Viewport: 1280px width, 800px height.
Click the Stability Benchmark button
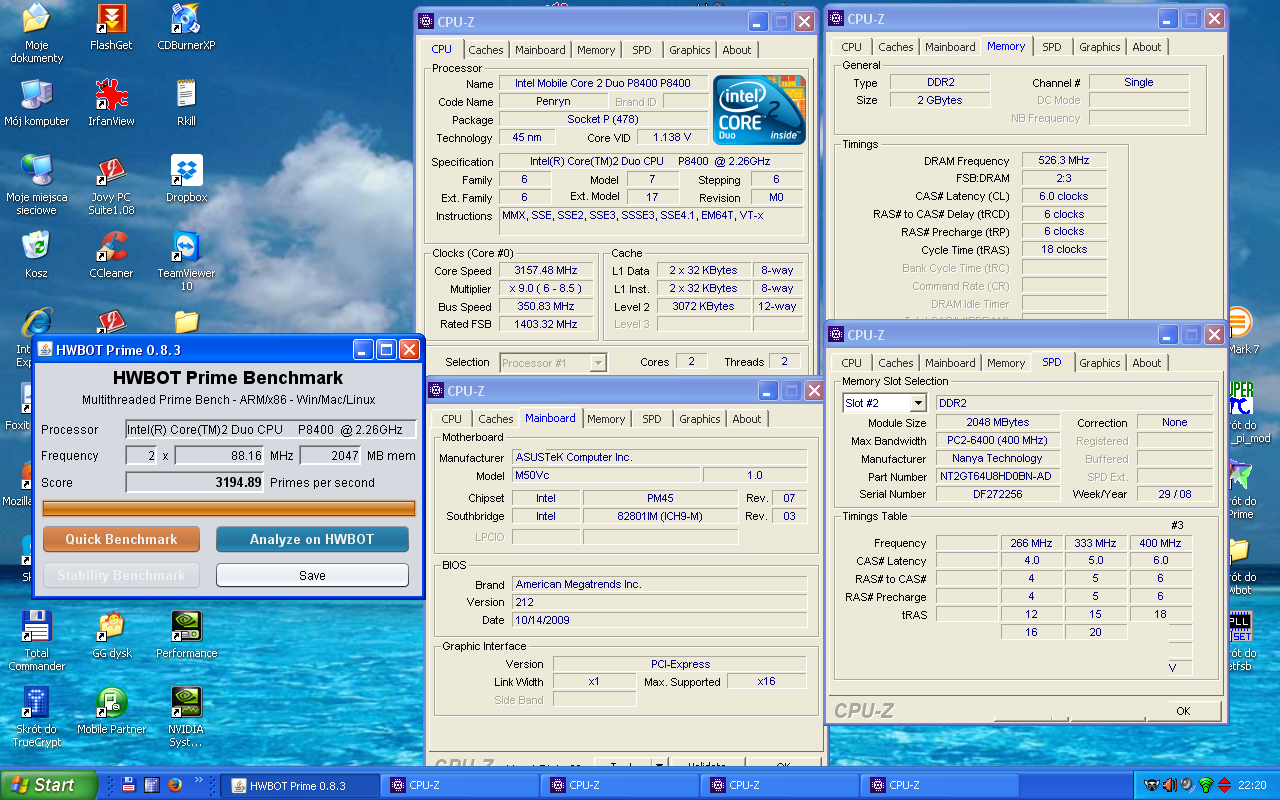pos(121,575)
